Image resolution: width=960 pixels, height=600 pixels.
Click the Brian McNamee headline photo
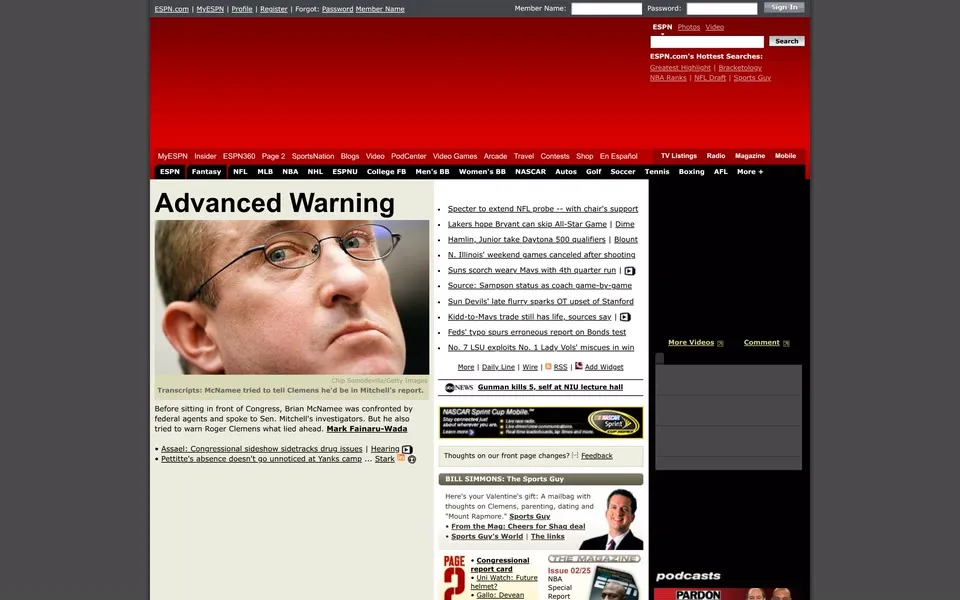(291, 297)
